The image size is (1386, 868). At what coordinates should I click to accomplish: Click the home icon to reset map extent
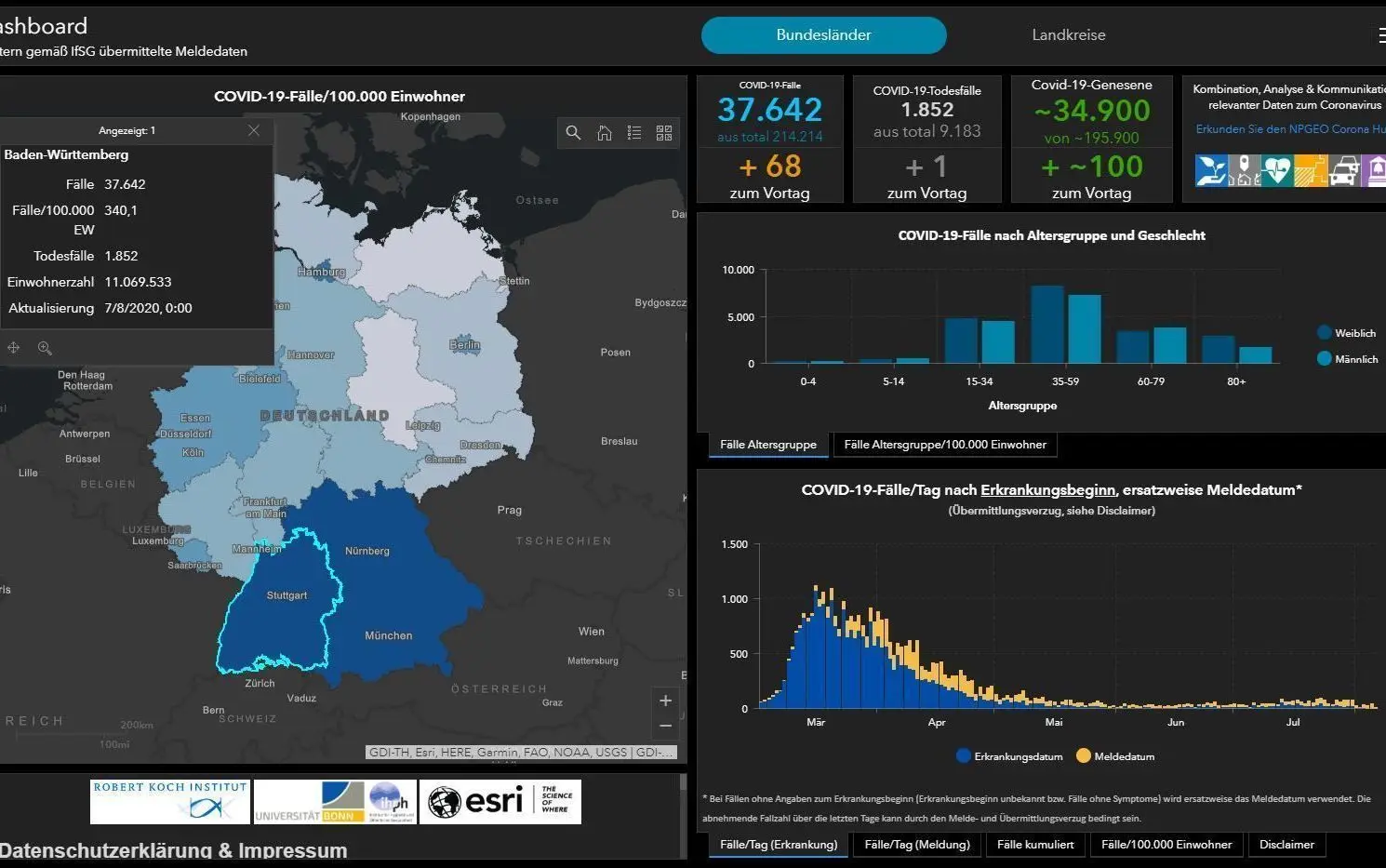(605, 133)
